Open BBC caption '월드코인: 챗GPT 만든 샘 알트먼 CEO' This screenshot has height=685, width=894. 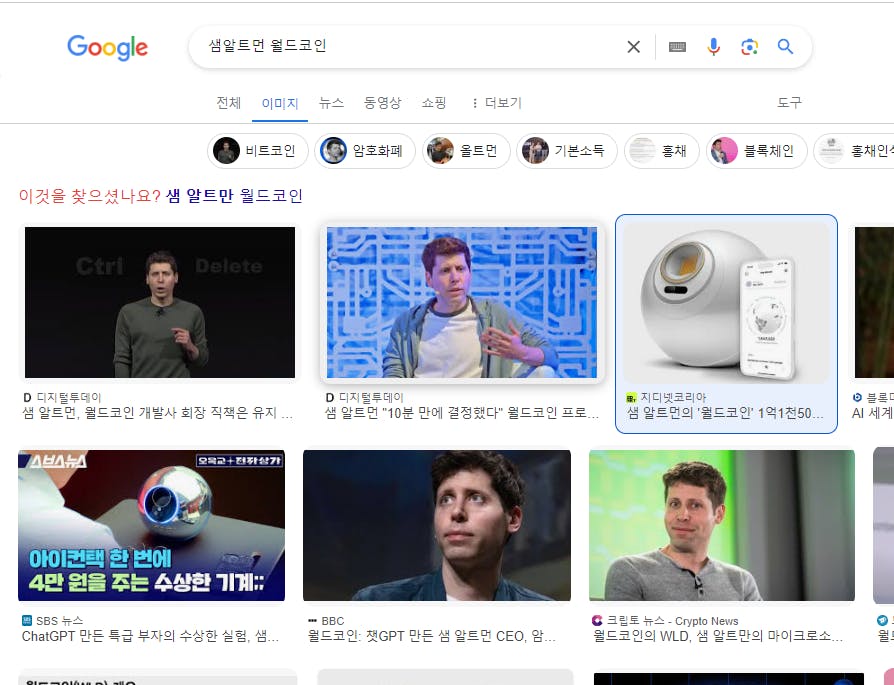(x=432, y=636)
